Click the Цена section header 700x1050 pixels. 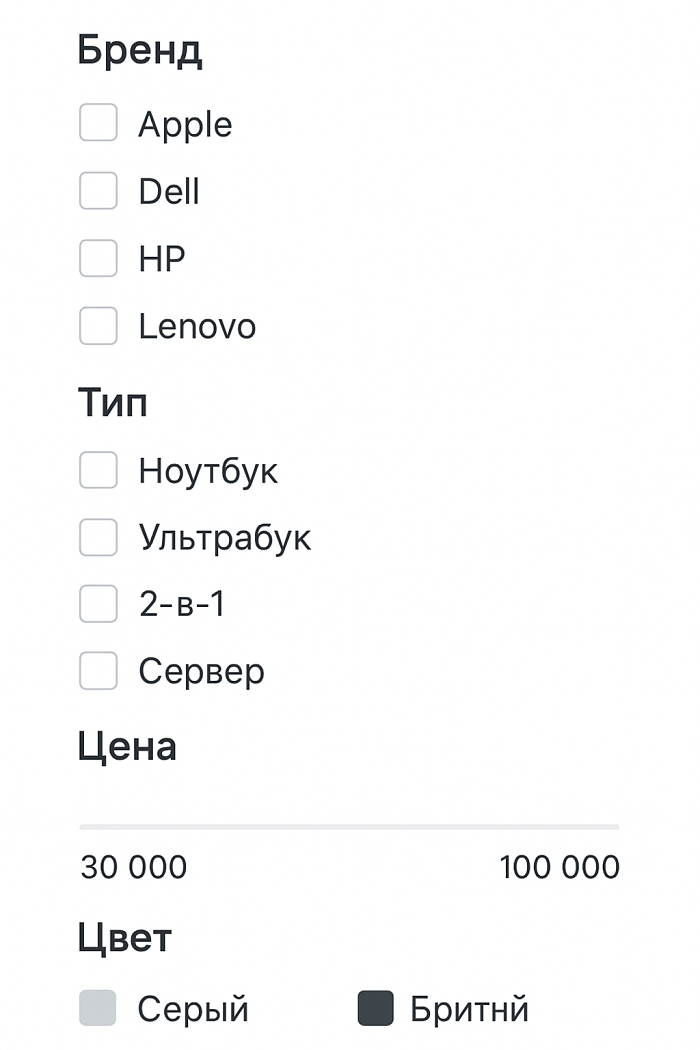coord(129,747)
